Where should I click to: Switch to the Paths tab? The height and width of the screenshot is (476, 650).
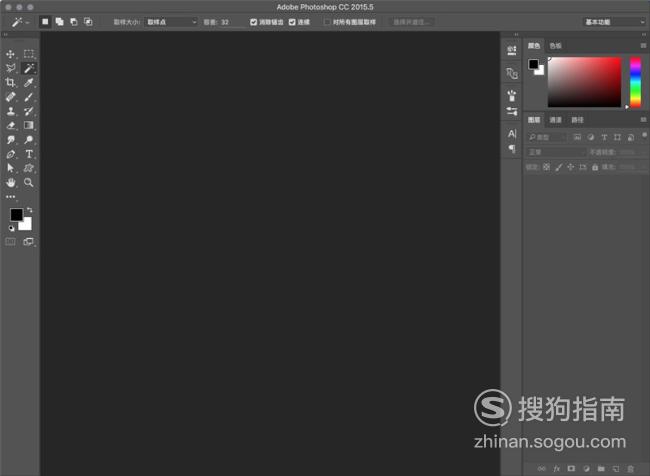pyautogui.click(x=577, y=120)
